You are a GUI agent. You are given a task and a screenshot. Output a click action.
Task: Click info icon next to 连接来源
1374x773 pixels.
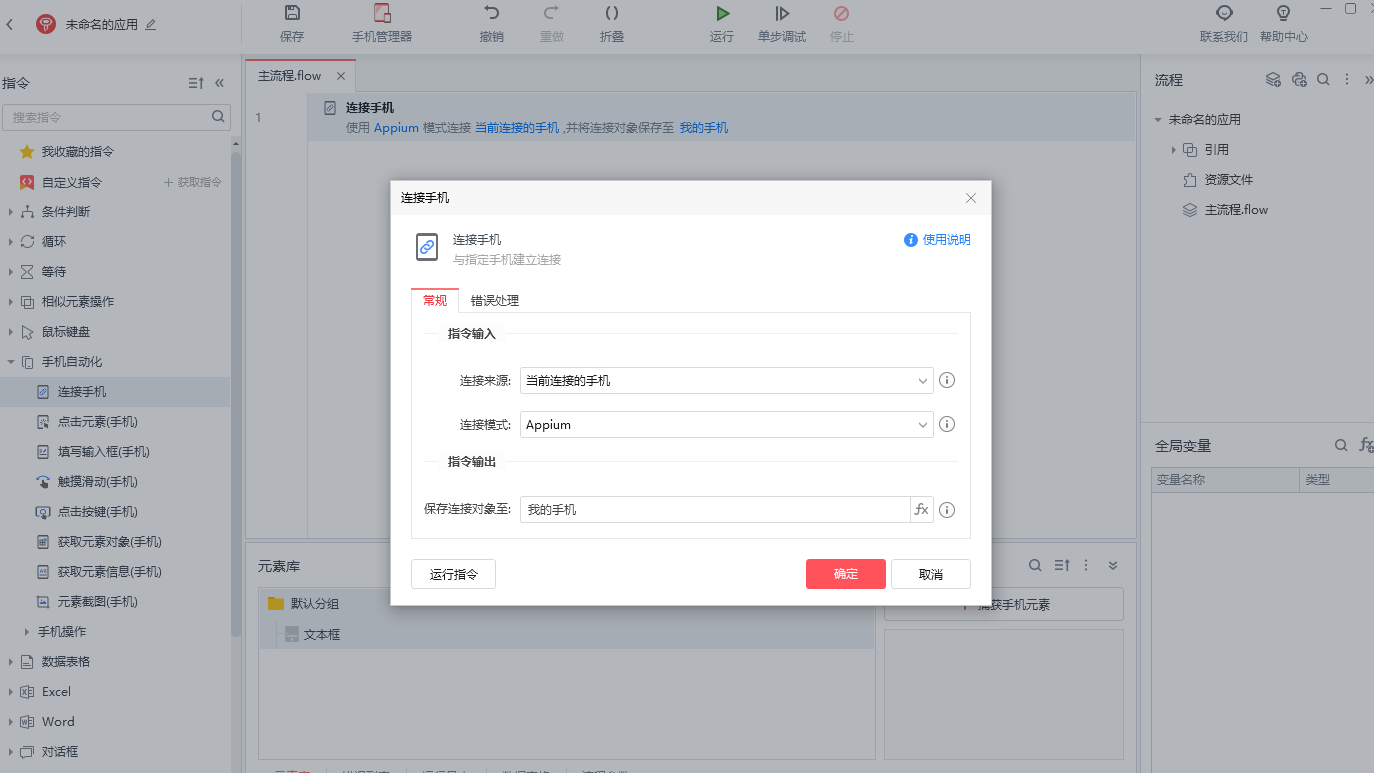(x=947, y=381)
